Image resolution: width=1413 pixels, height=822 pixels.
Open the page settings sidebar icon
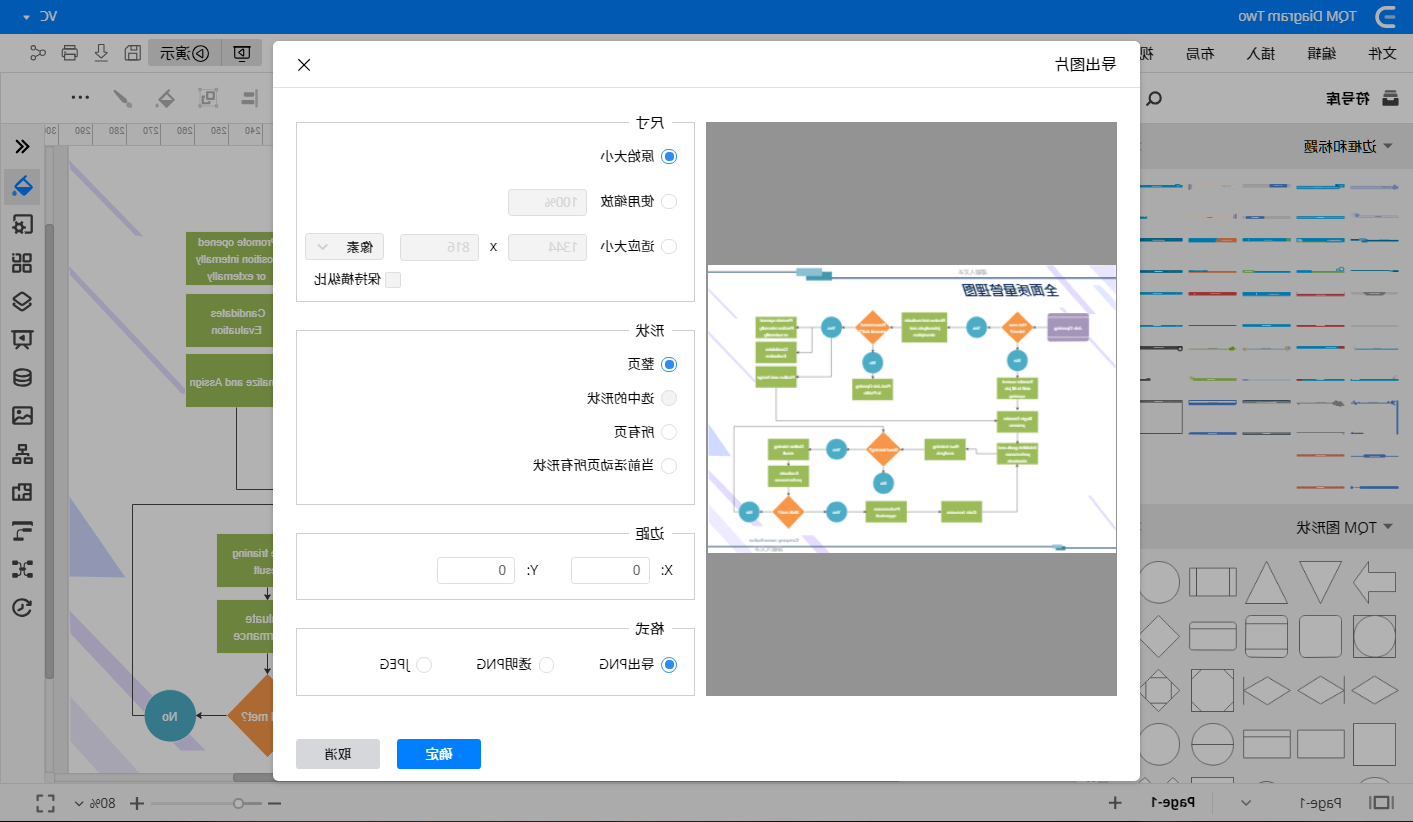[22, 225]
